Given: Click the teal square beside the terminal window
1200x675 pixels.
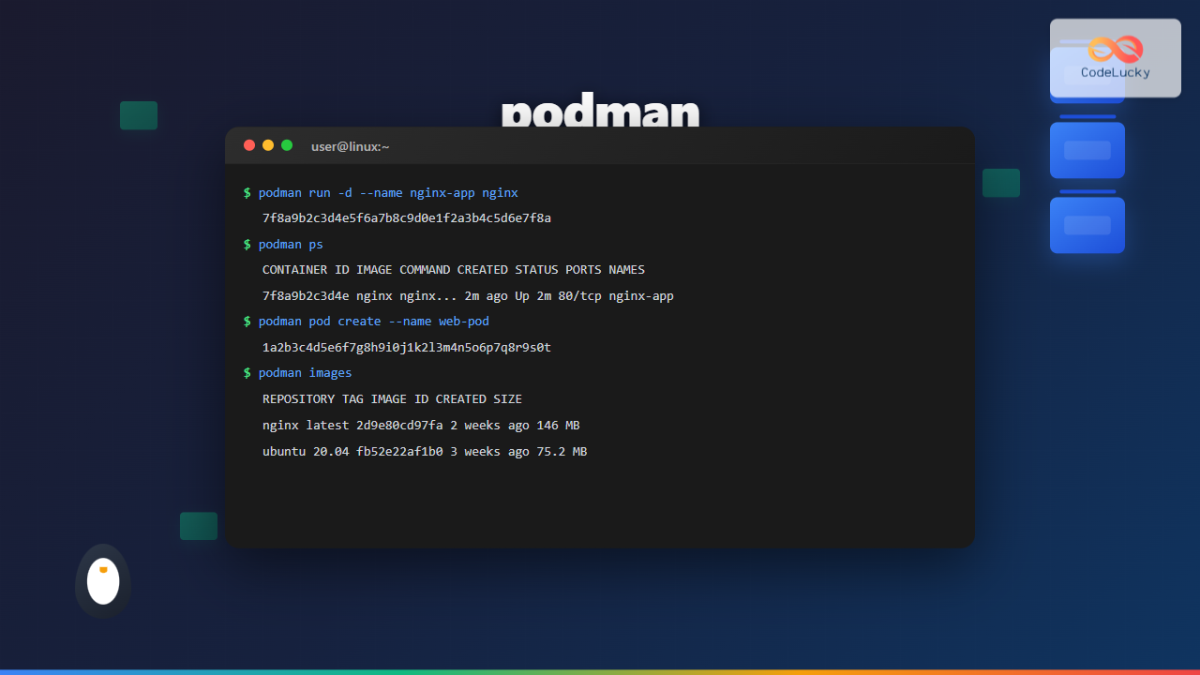Looking at the screenshot, I should tap(1001, 183).
